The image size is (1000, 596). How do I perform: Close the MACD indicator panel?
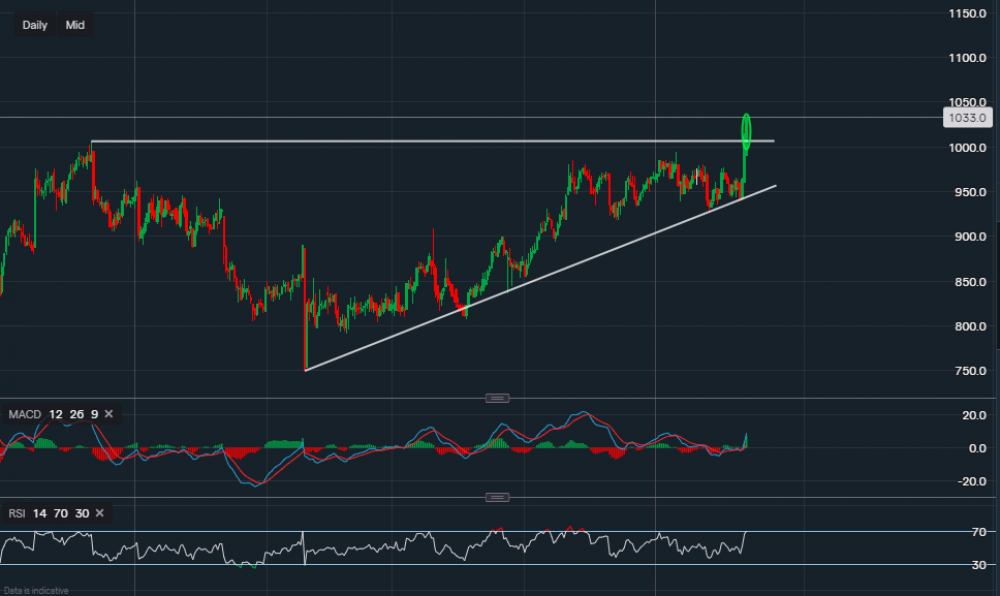(x=109, y=414)
